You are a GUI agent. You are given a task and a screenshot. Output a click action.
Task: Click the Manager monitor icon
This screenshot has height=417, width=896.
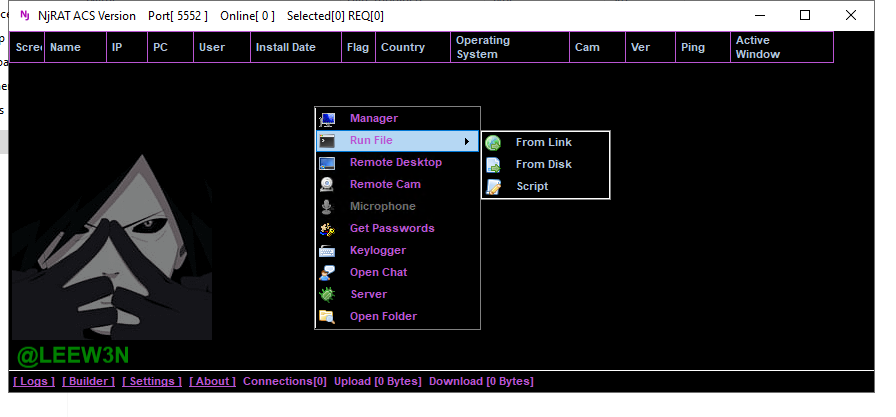click(327, 119)
